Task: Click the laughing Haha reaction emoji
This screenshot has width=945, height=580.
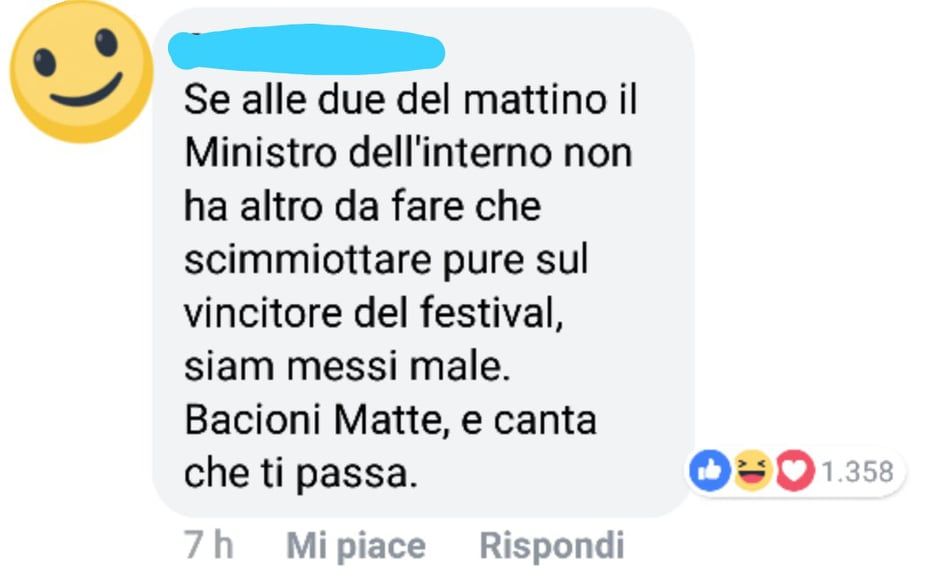Action: click(x=752, y=470)
